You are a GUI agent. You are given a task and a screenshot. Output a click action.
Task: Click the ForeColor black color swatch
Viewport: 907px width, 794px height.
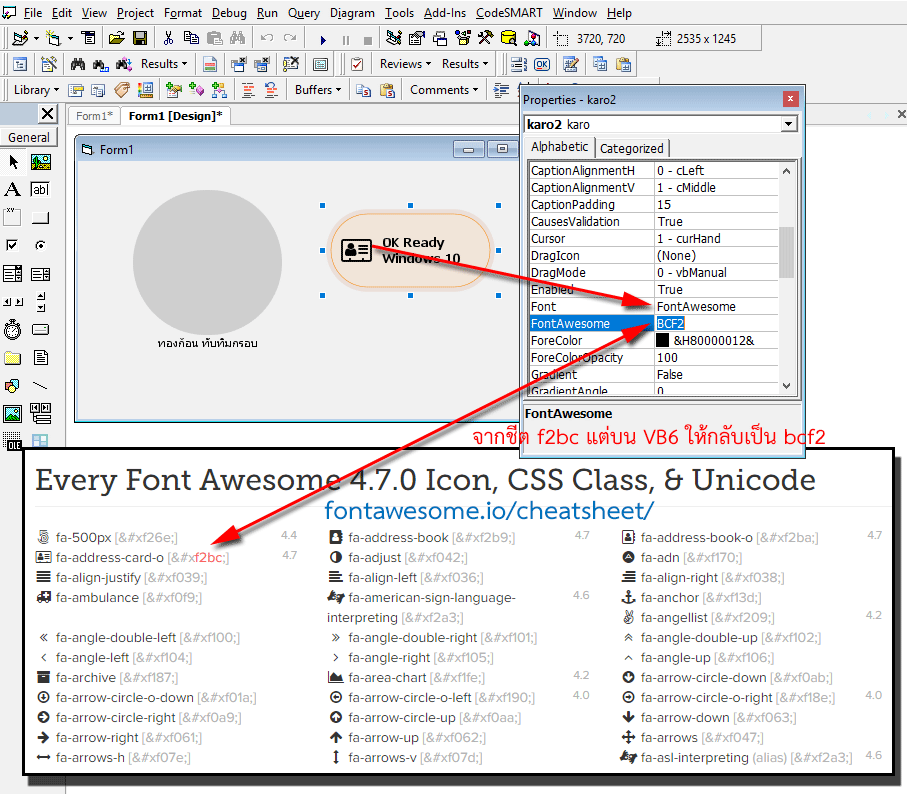pyautogui.click(x=662, y=341)
